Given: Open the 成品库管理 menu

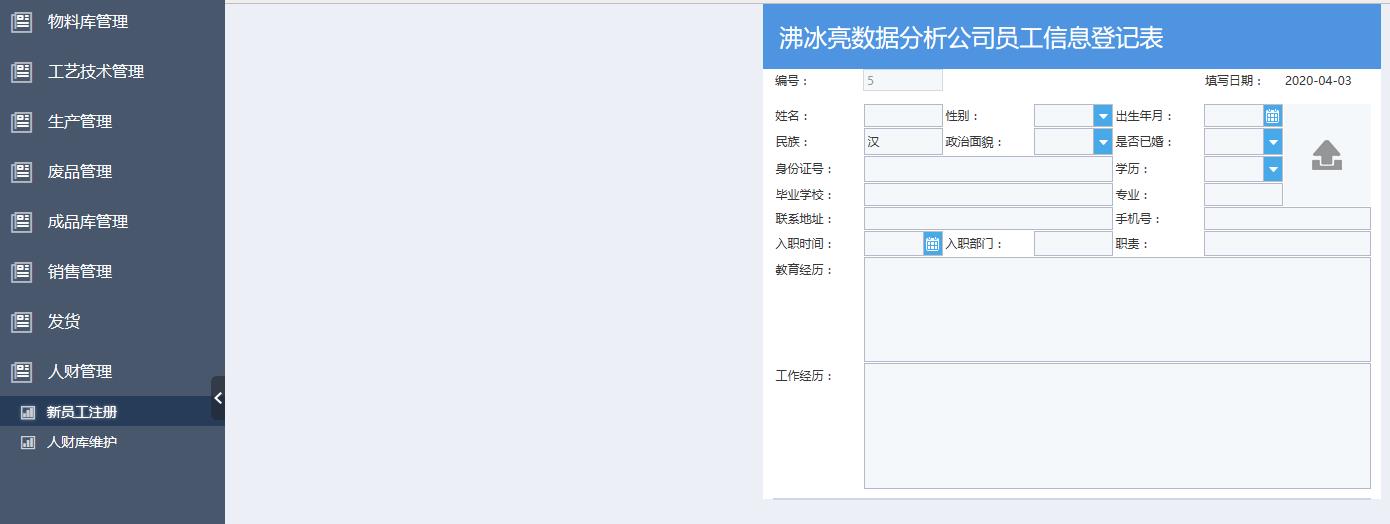Looking at the screenshot, I should [x=112, y=222].
